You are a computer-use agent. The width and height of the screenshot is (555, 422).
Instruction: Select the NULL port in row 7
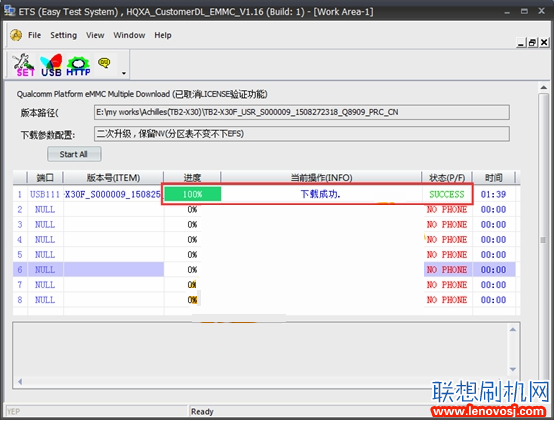45,285
